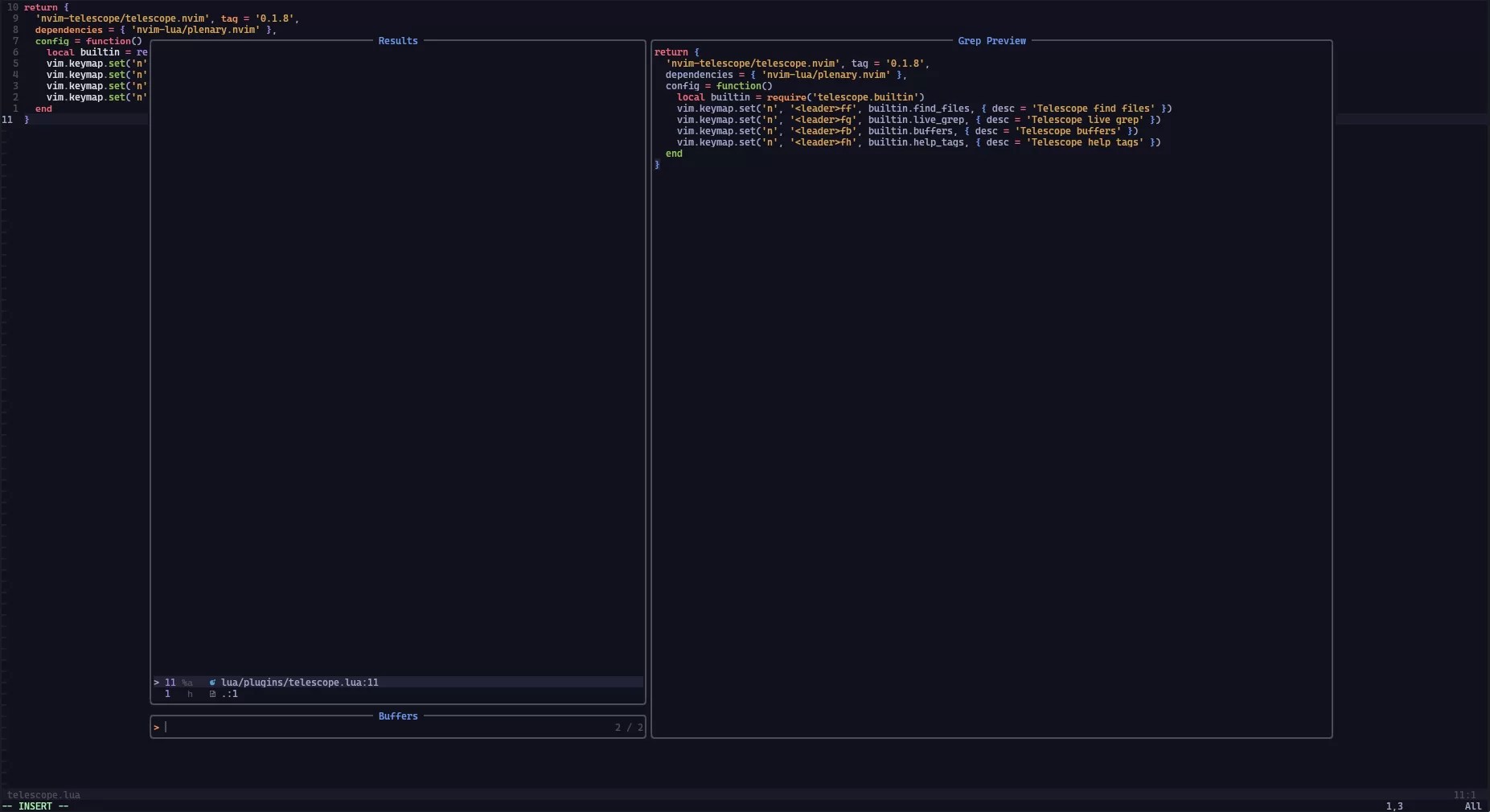Image resolution: width=1490 pixels, height=812 pixels.
Task: Select the '.:1' buffer entry
Action: pyautogui.click(x=398, y=694)
